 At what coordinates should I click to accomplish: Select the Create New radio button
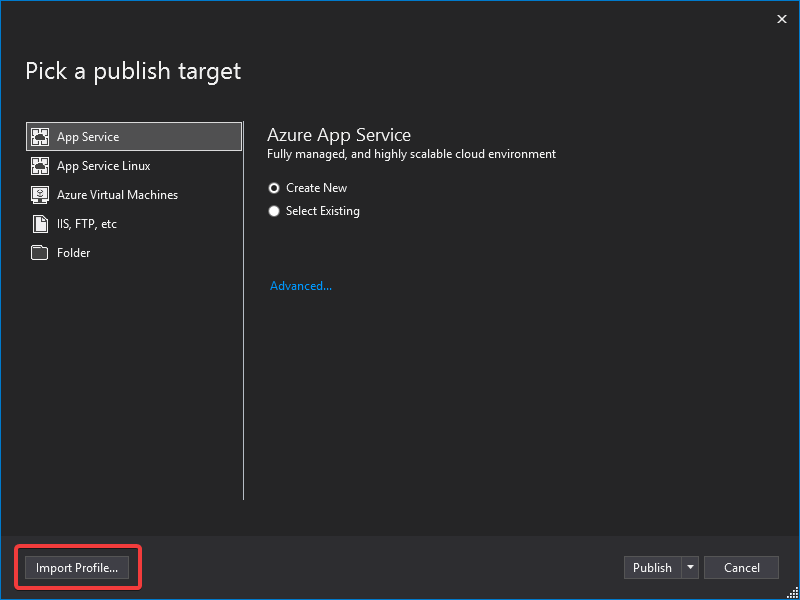(x=274, y=188)
